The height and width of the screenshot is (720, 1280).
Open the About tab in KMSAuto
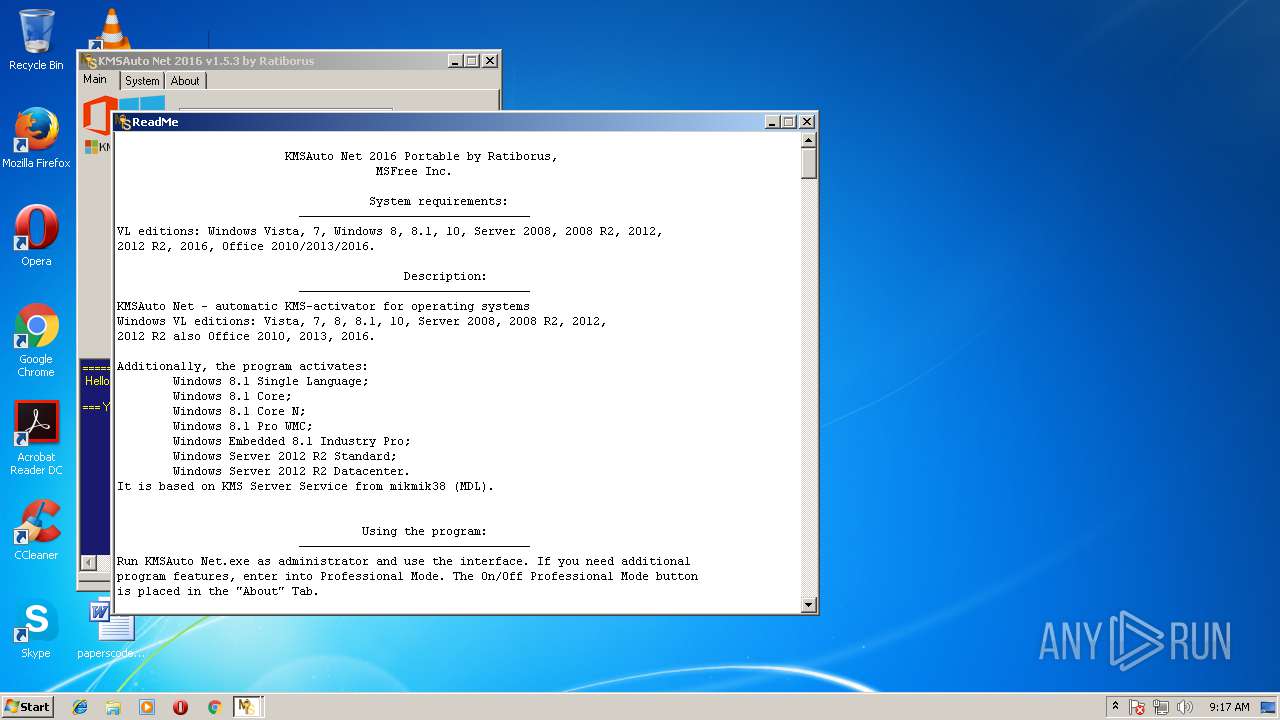(185, 81)
